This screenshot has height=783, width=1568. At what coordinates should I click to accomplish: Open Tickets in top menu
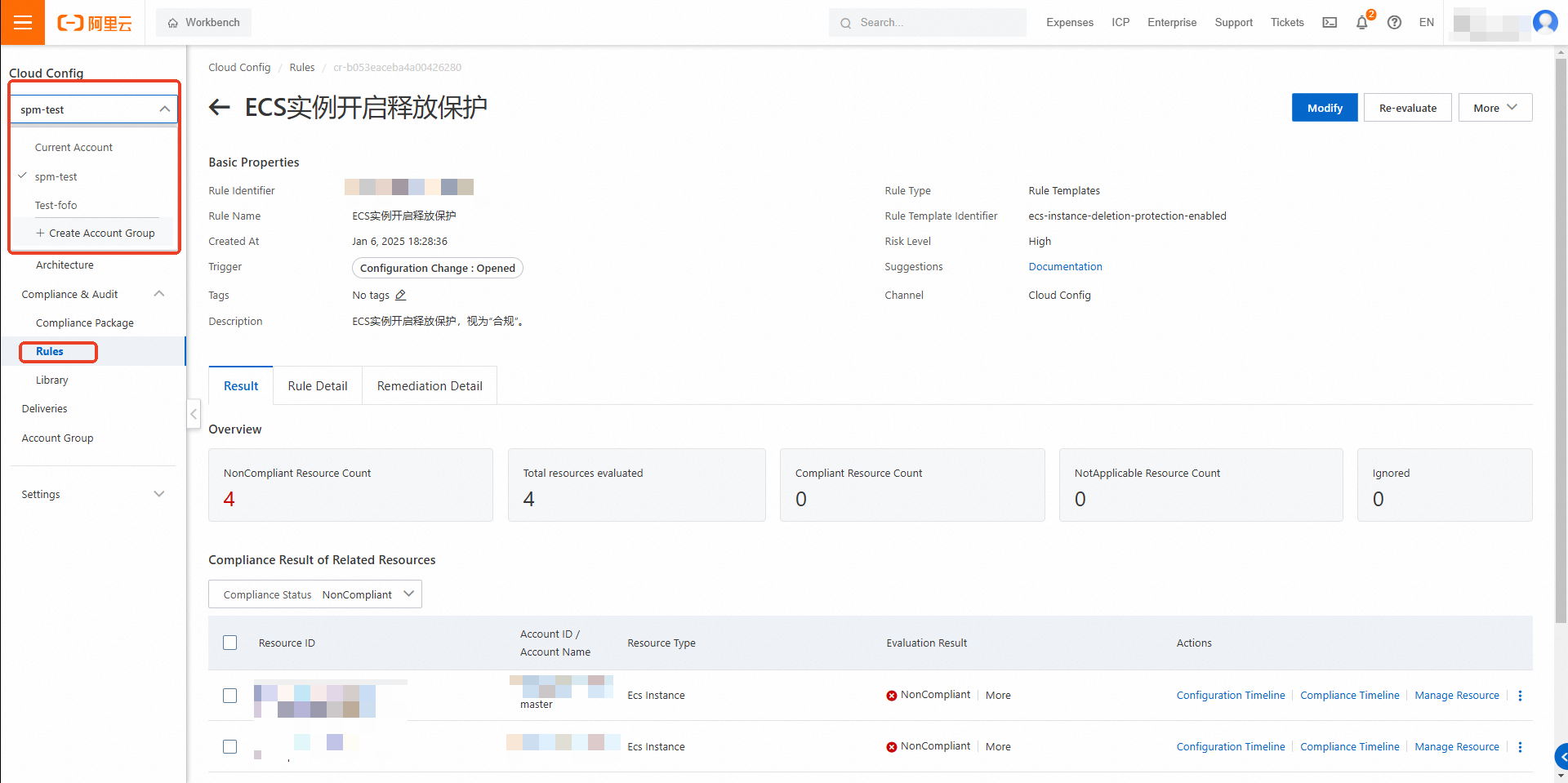(1287, 23)
